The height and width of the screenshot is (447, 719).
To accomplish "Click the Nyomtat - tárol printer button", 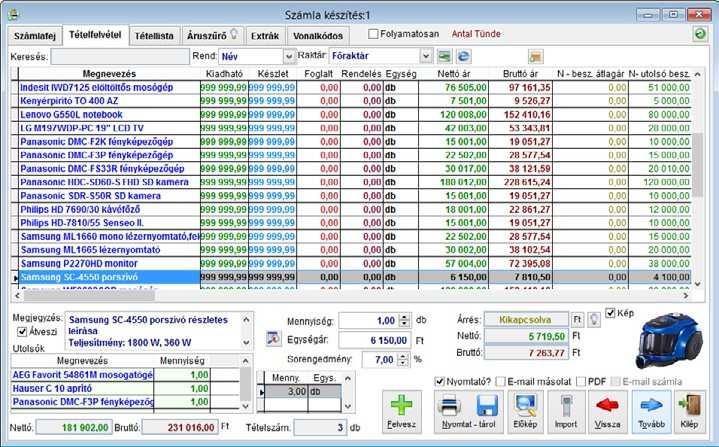I will coord(468,412).
